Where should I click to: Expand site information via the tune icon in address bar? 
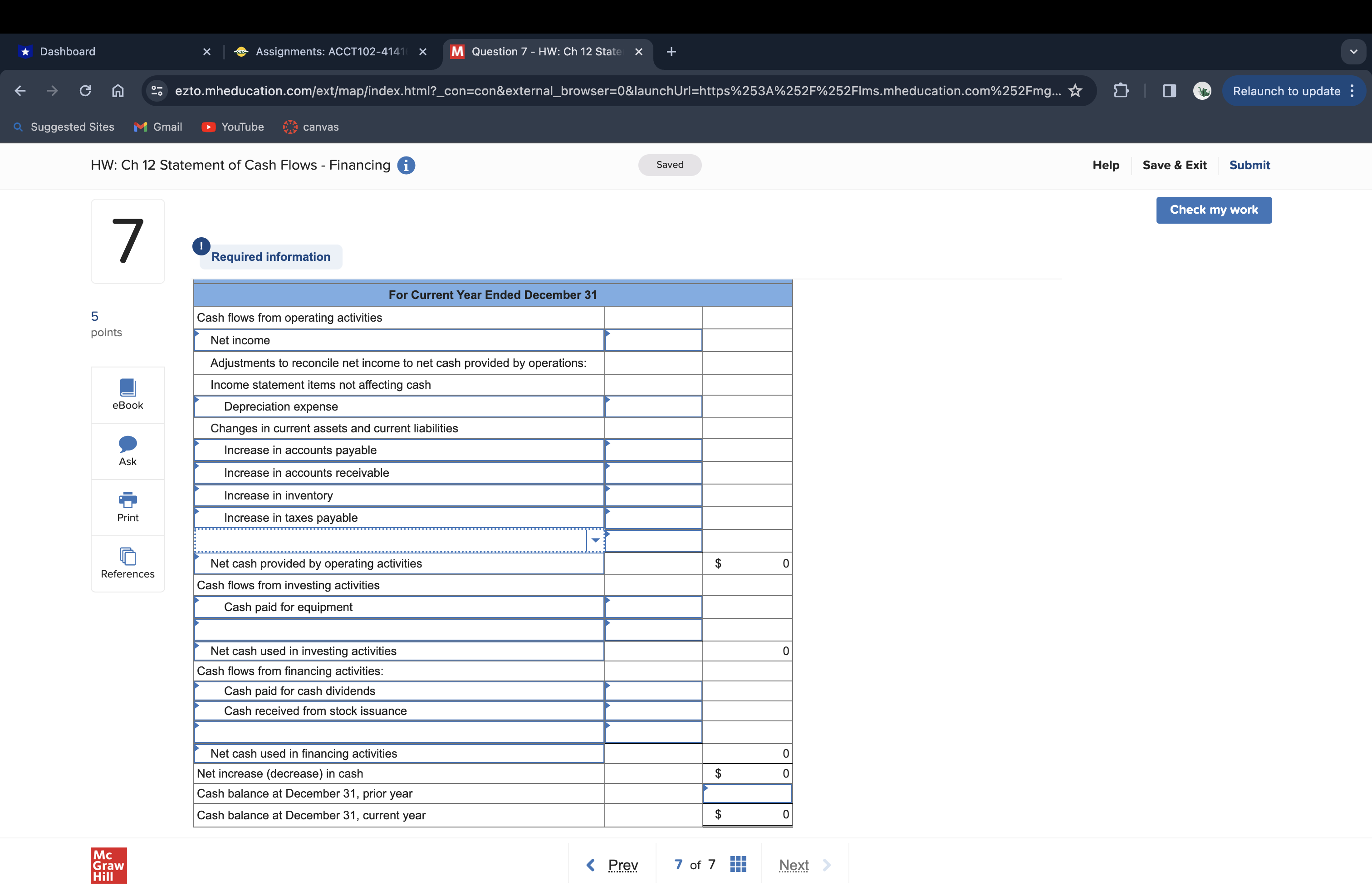click(156, 90)
